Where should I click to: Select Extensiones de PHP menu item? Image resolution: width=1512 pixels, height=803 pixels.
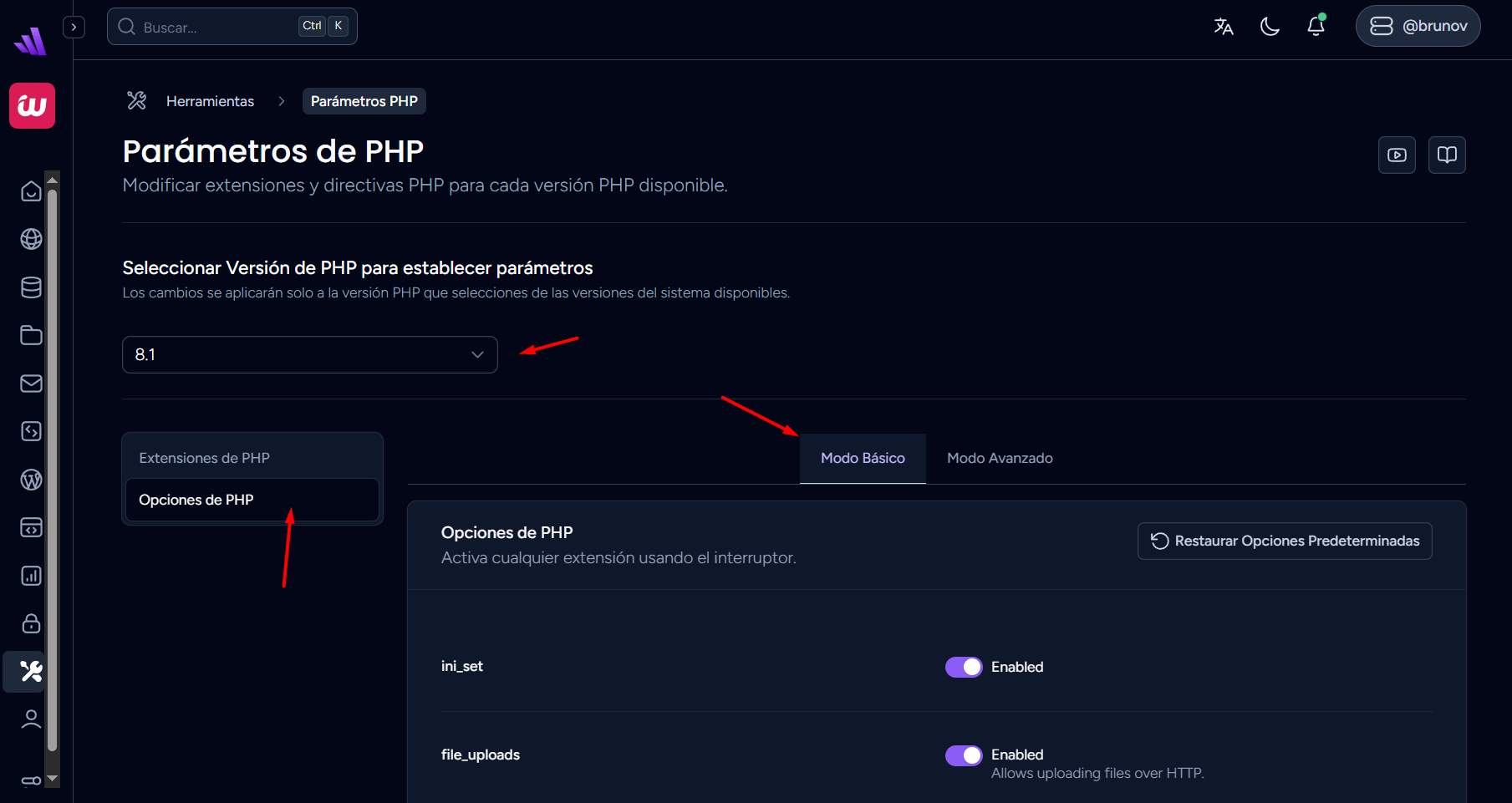pos(205,458)
